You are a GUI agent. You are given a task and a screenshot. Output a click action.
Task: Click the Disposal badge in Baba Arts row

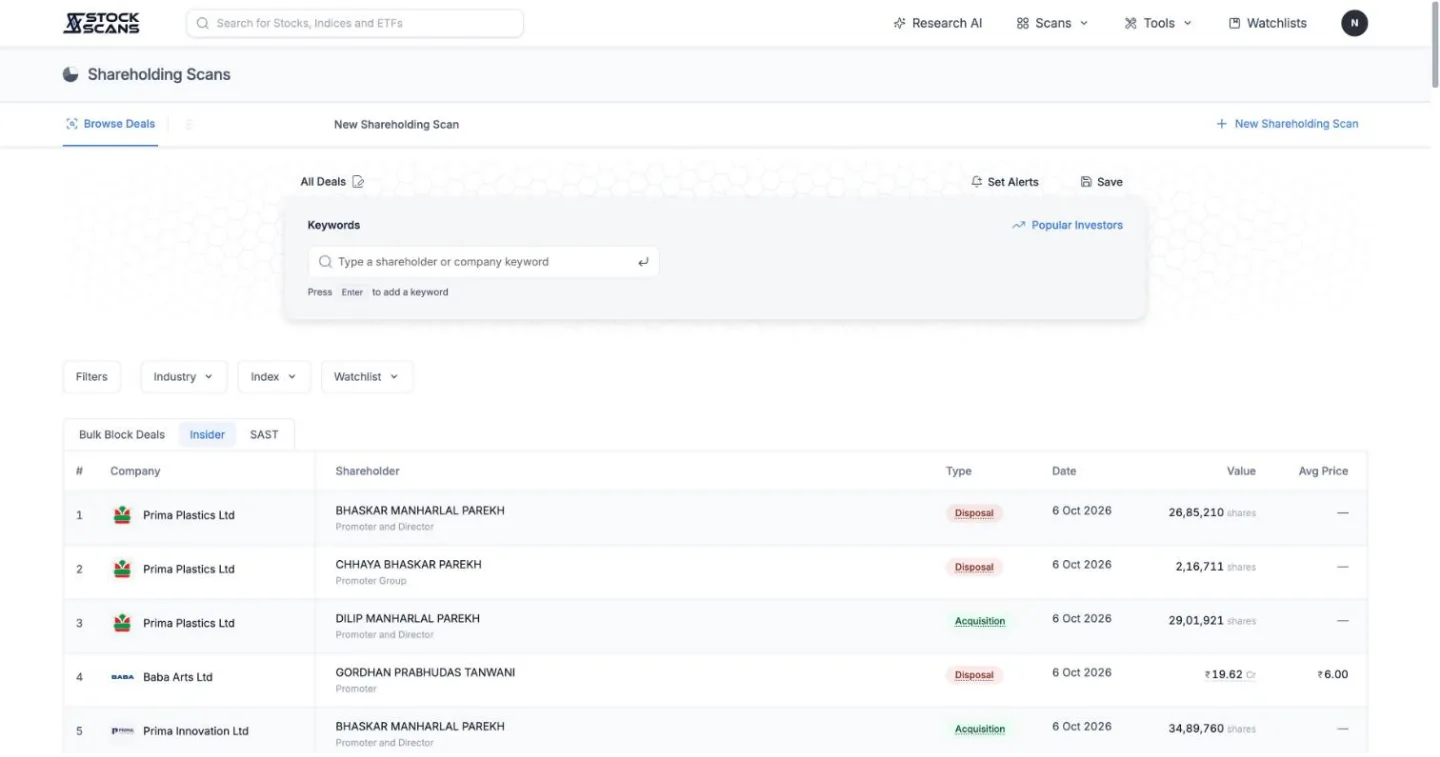click(974, 675)
